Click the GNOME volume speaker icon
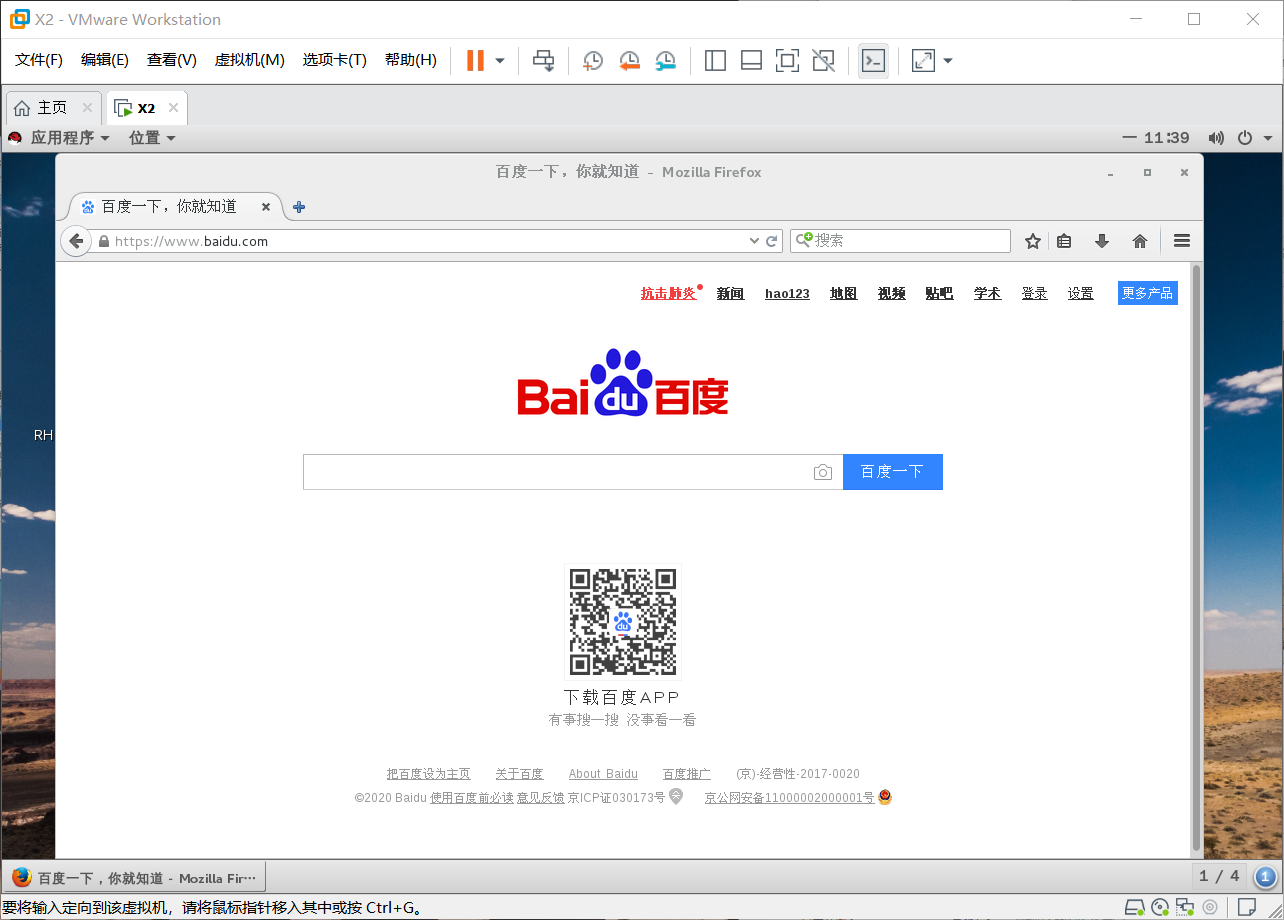Screen dimensions: 1284x920 point(1216,138)
